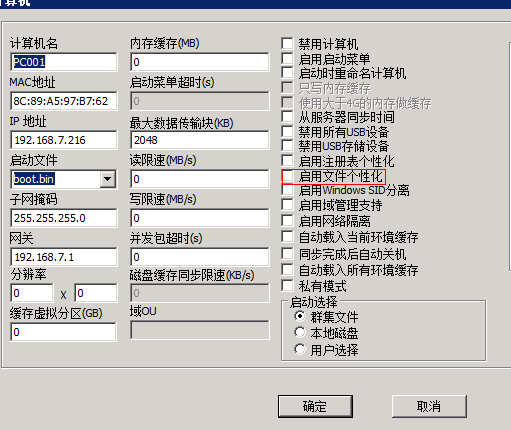
Task: Choose the 群集文件 radio button
Action: (300, 316)
